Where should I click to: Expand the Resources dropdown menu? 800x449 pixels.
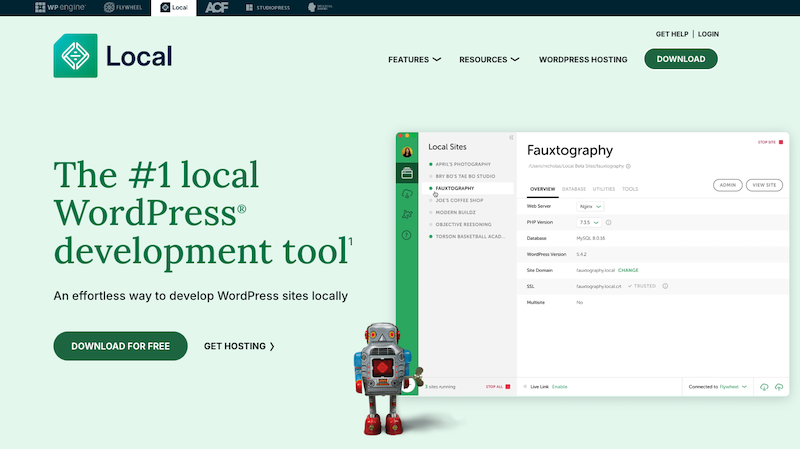pyautogui.click(x=489, y=60)
